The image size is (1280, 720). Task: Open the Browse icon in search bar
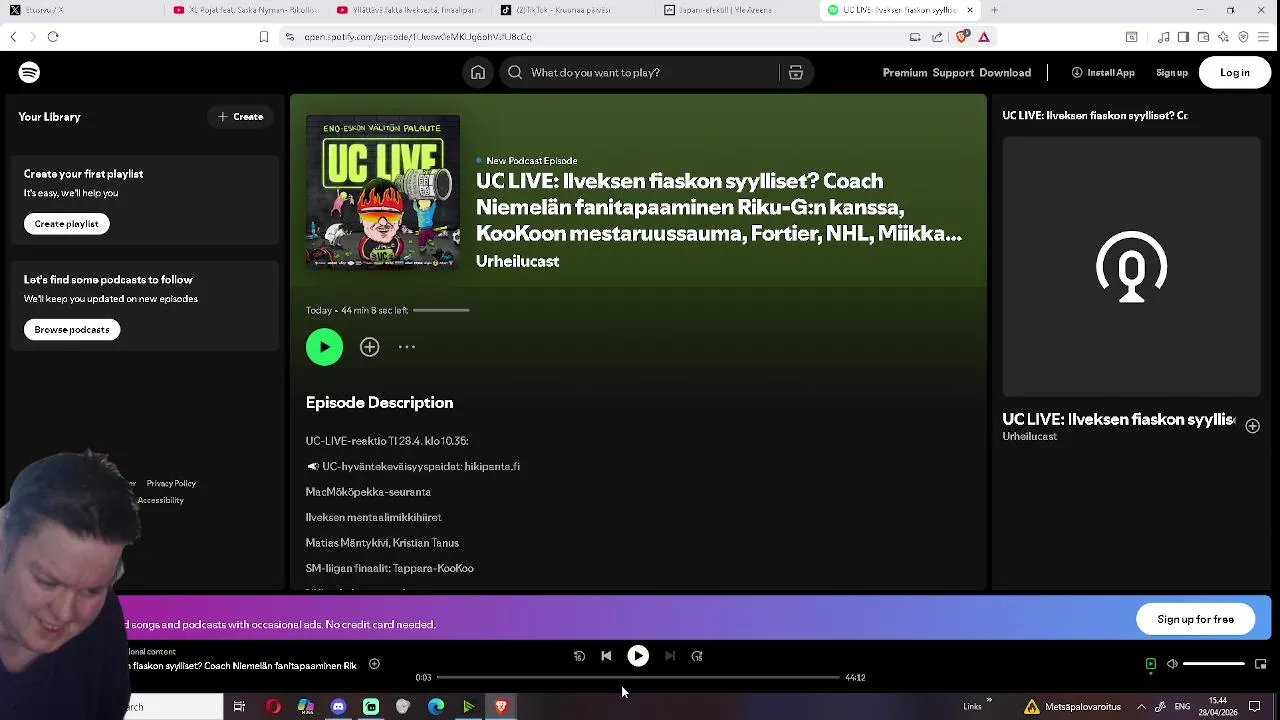tap(796, 72)
